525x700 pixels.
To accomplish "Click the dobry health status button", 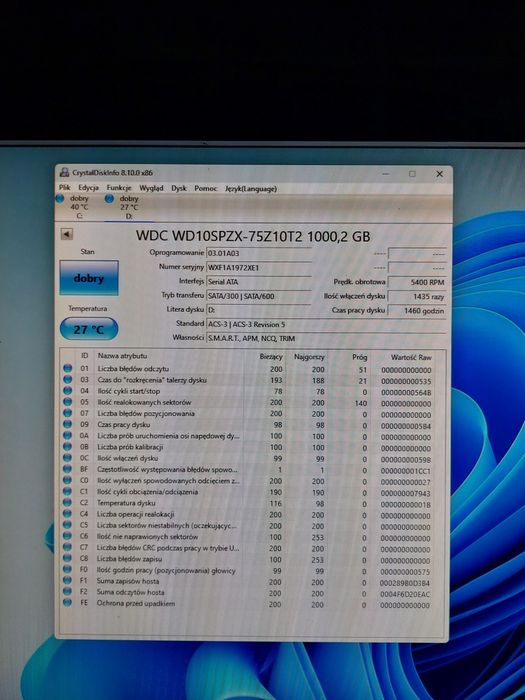I will [x=89, y=278].
